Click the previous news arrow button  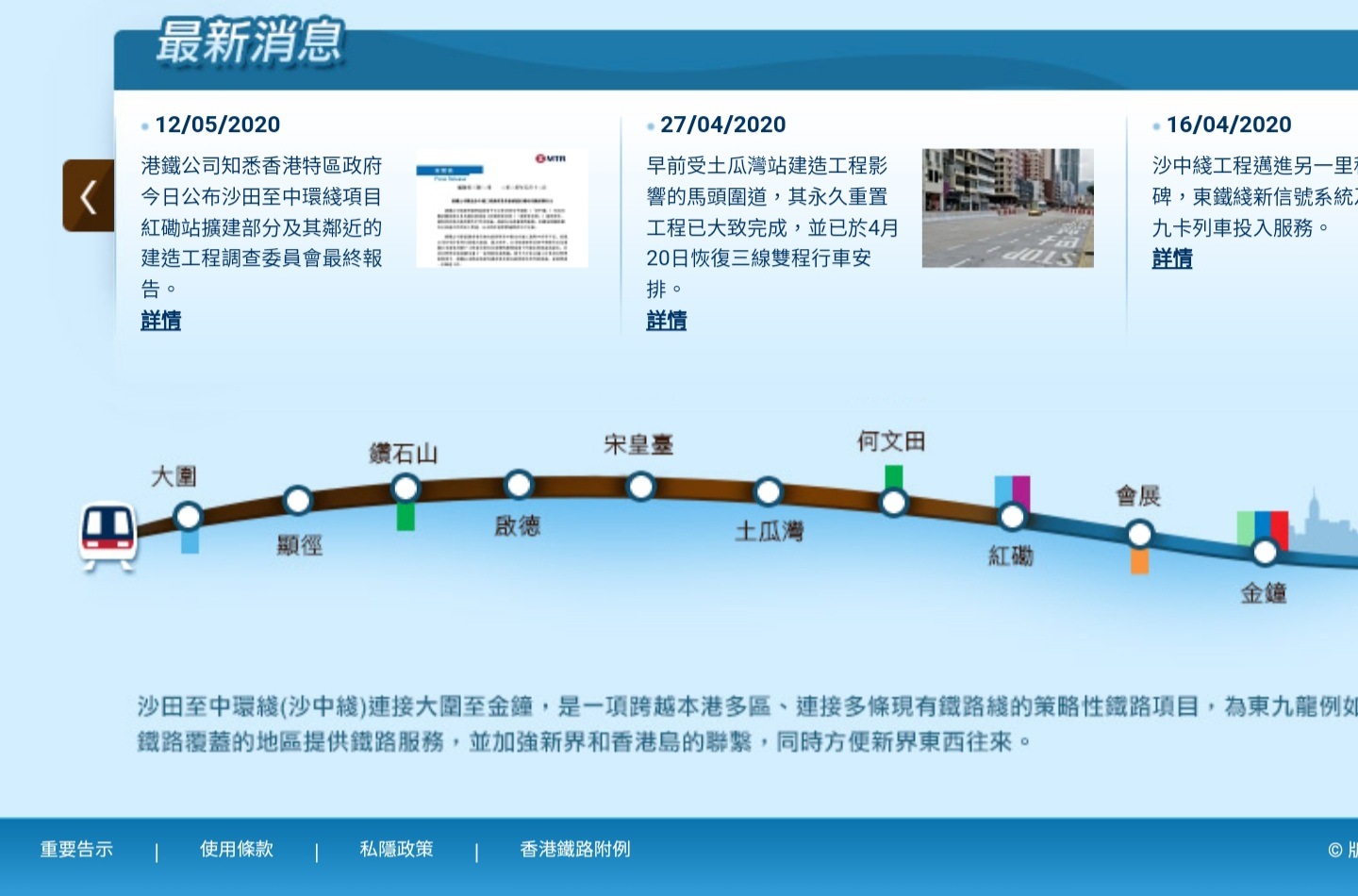click(x=89, y=195)
